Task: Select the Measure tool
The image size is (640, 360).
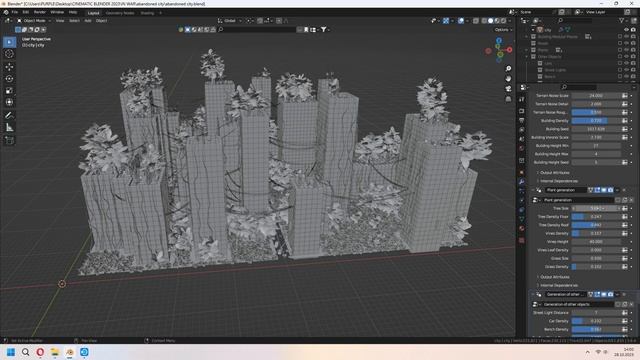Action: (9, 128)
